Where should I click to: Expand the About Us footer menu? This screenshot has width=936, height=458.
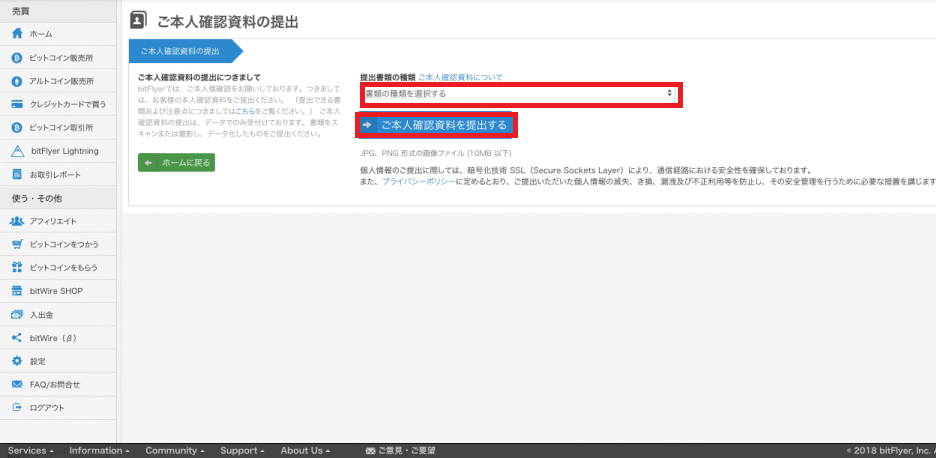pyautogui.click(x=305, y=451)
